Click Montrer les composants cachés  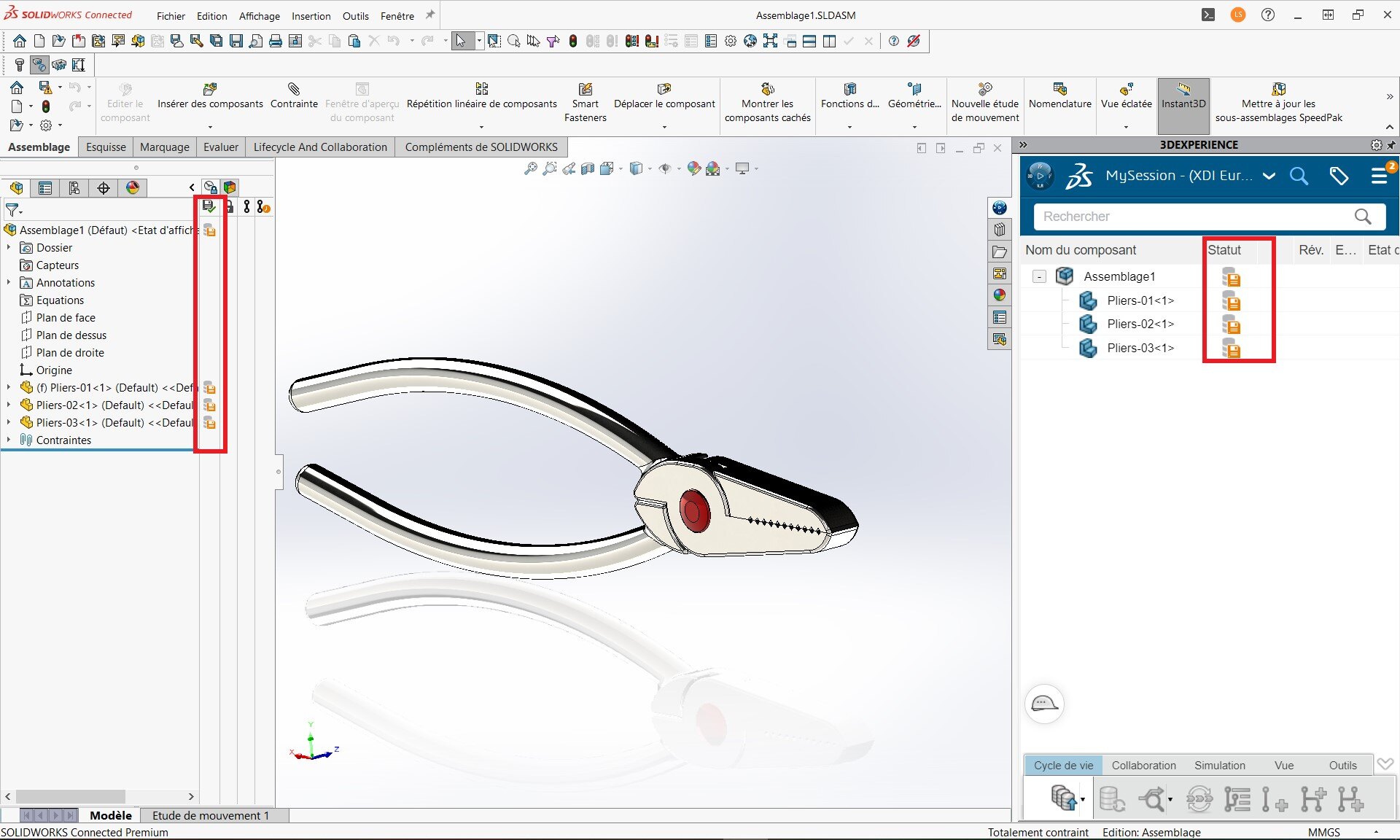[767, 90]
